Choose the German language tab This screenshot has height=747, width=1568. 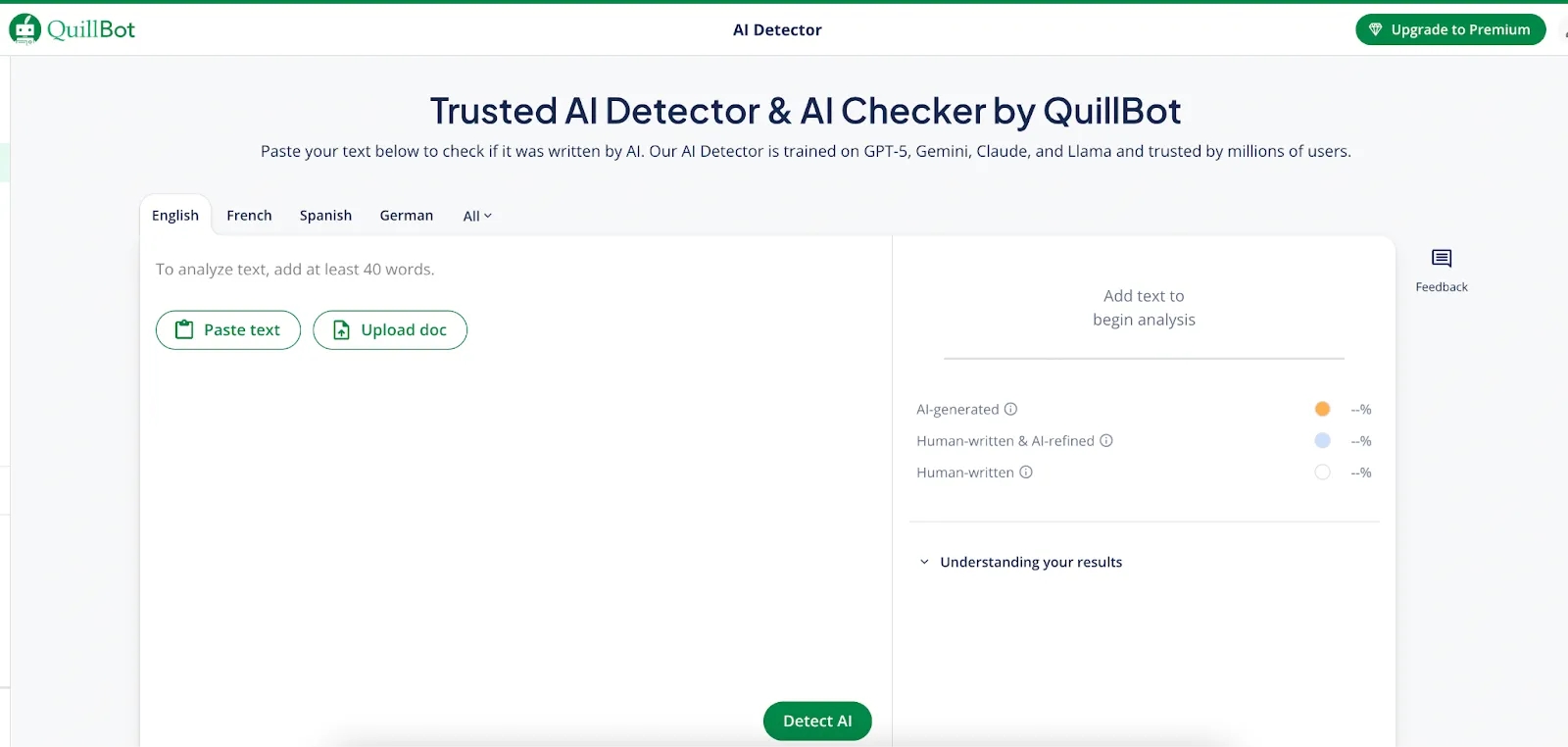tap(406, 216)
